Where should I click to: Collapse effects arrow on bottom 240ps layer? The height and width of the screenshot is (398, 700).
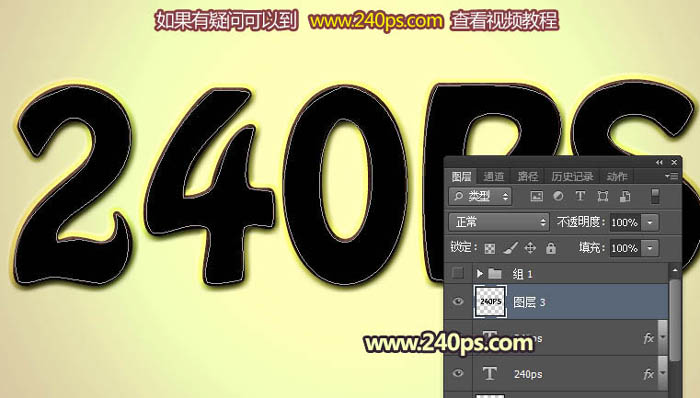point(663,373)
